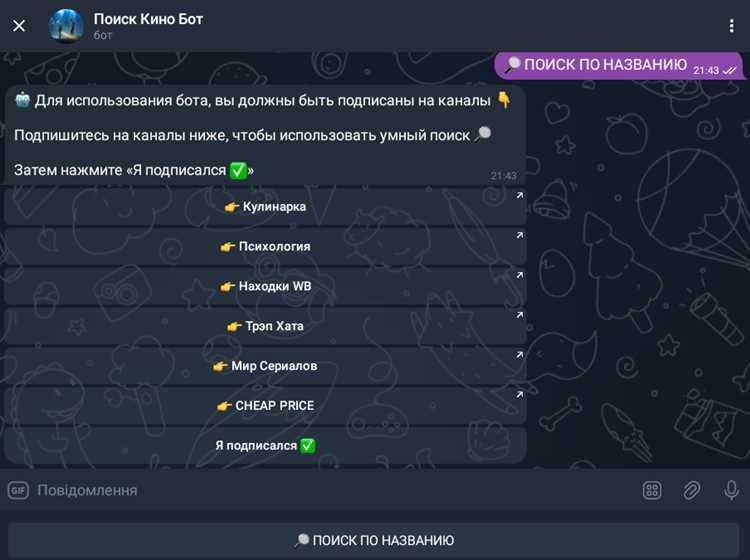
Task: Confirm with Я подписался button
Action: 265,446
